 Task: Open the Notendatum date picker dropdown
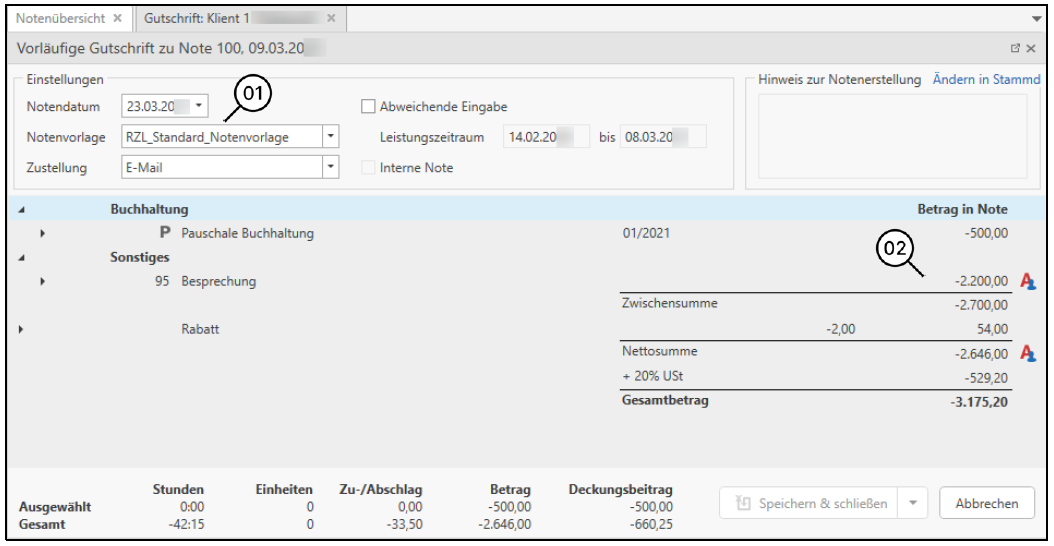[199, 106]
